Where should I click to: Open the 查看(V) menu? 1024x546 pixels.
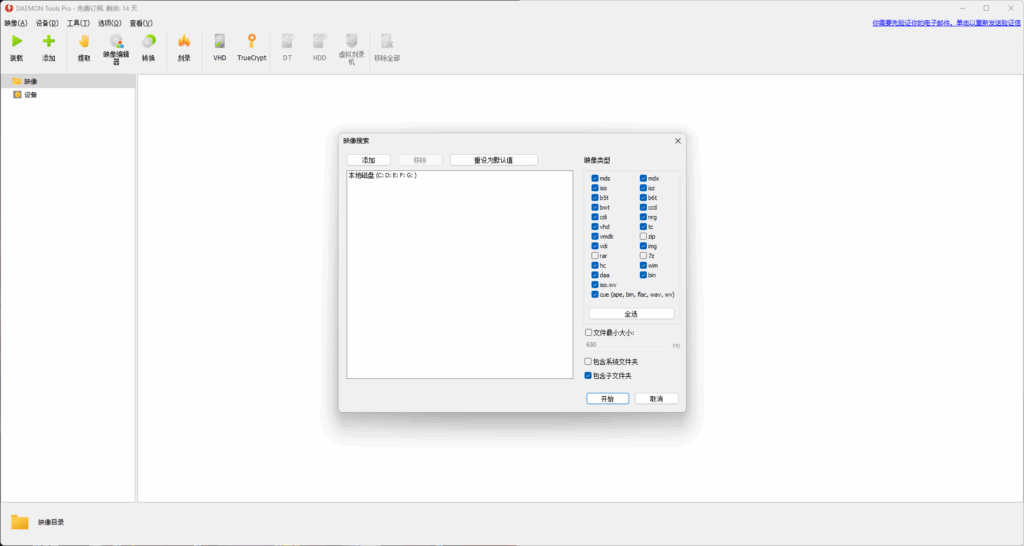141,23
